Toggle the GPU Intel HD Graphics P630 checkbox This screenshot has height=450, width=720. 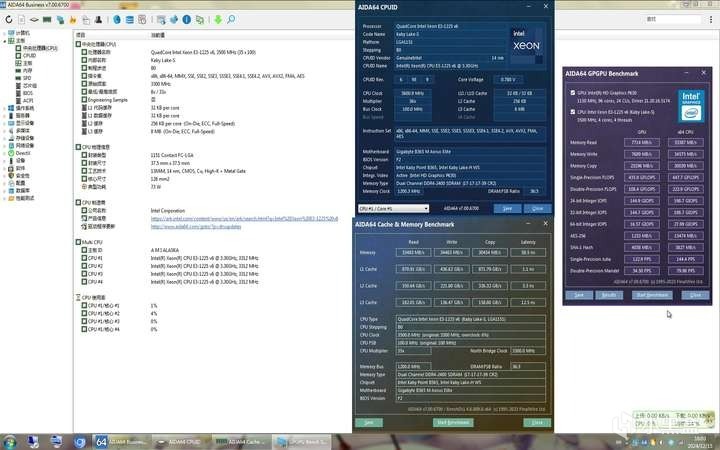(573, 93)
